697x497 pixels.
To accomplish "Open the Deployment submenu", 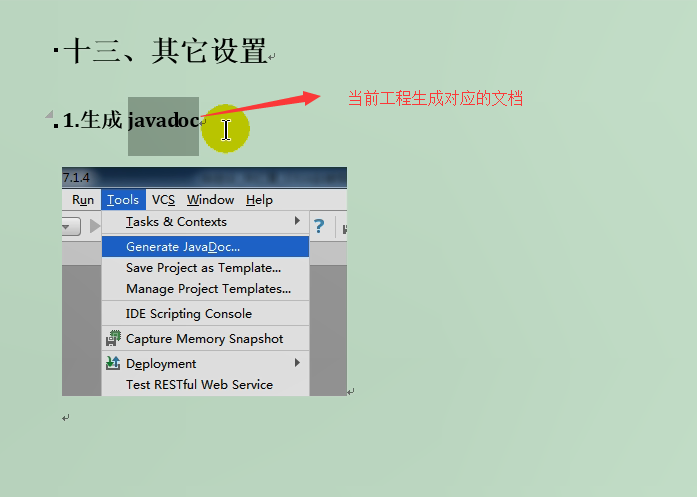I will (x=205, y=364).
